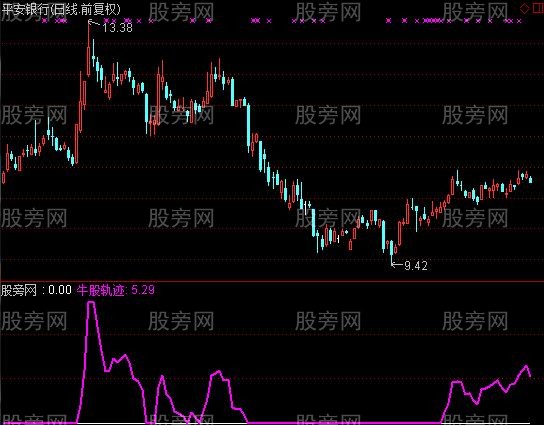Click the candlestick at the 13.38 high
This screenshot has height=425, width=544.
88,49
